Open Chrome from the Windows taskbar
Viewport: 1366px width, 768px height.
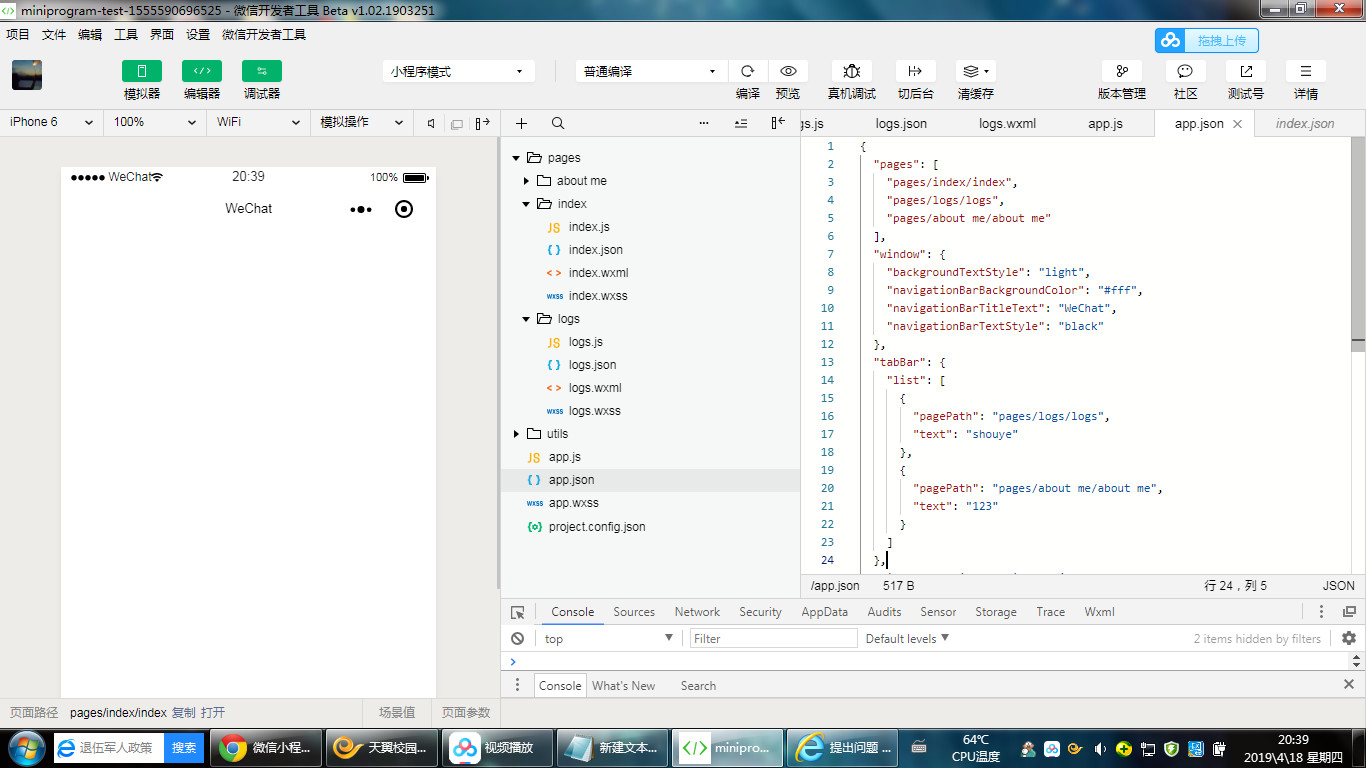tap(266, 747)
